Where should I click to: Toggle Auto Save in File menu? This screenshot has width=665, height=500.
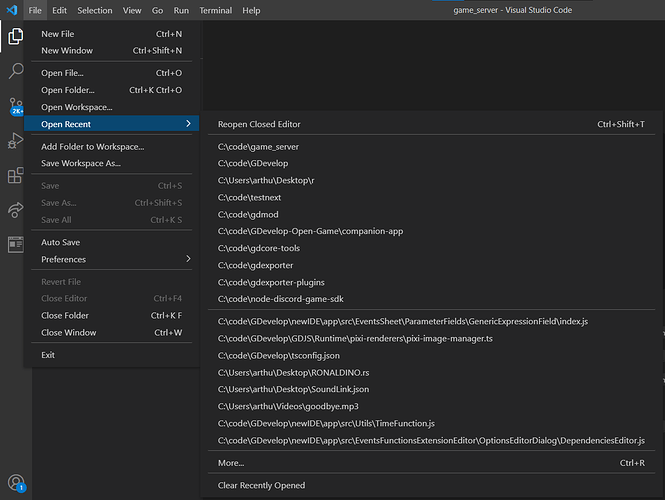(x=112, y=242)
